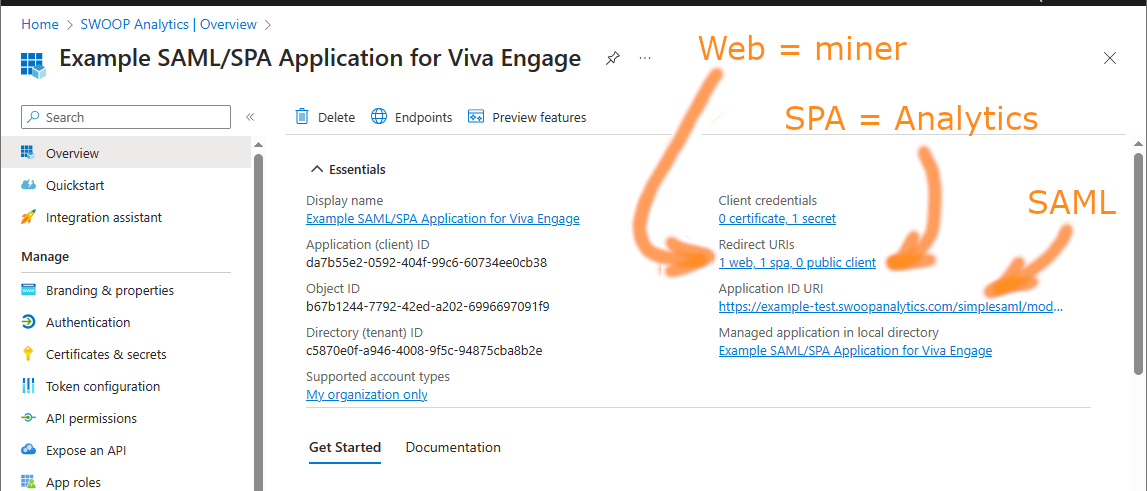Image resolution: width=1147 pixels, height=491 pixels.
Task: Collapse the Essentials section
Action: 317,169
